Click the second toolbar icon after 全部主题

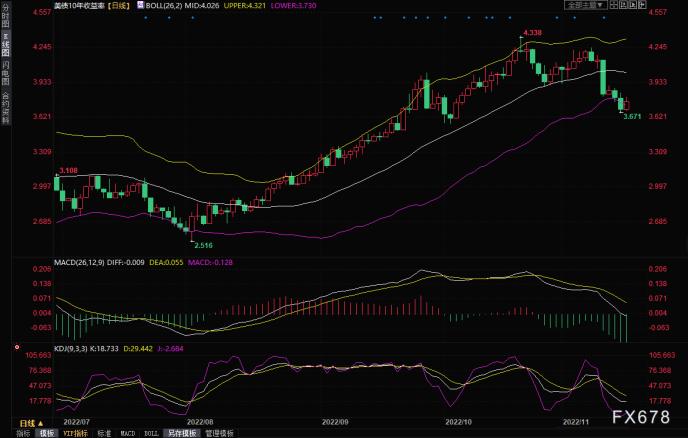623,5
